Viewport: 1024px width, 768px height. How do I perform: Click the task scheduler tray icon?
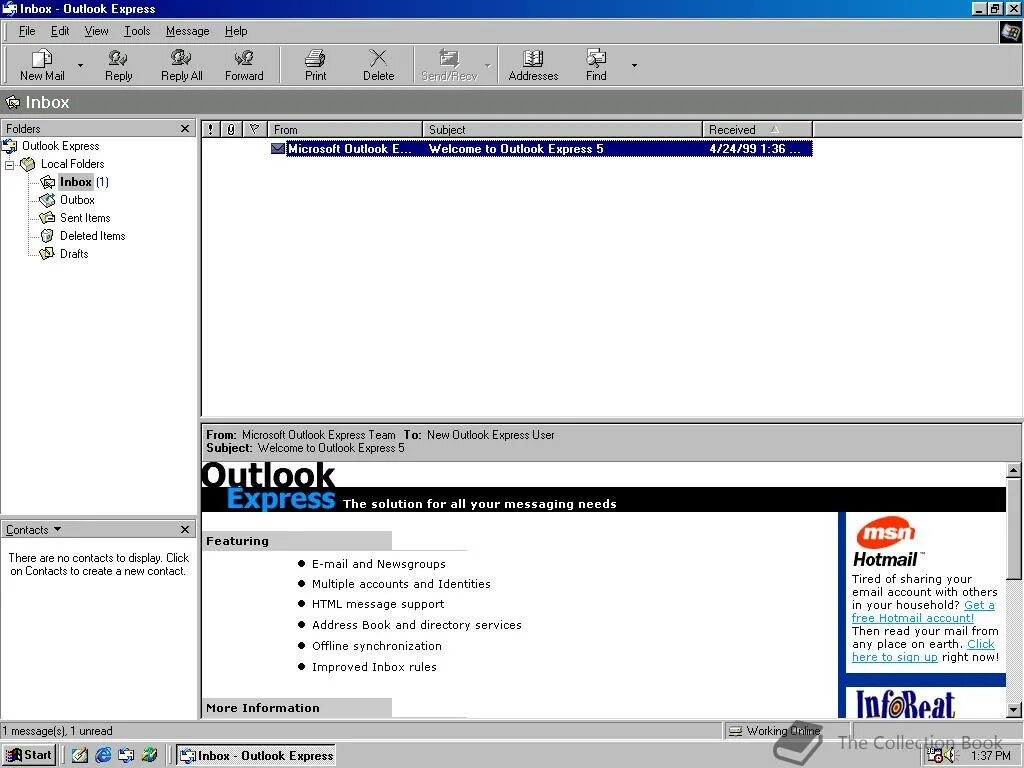click(x=935, y=756)
